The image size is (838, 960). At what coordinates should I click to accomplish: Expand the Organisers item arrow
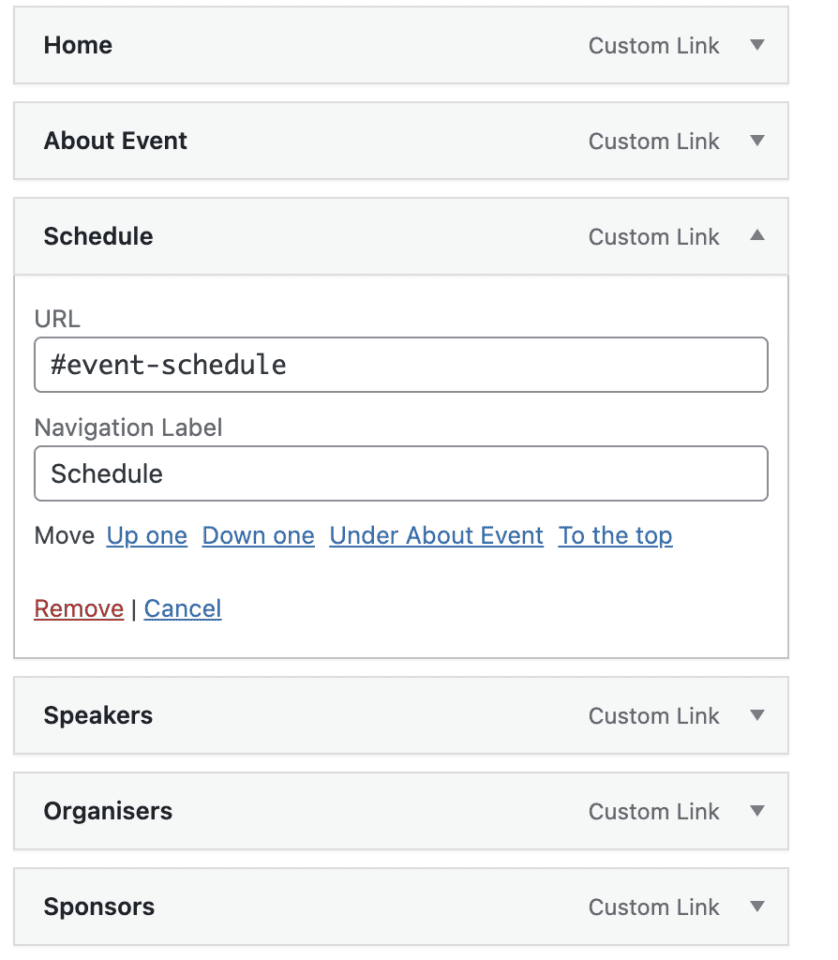pos(757,811)
